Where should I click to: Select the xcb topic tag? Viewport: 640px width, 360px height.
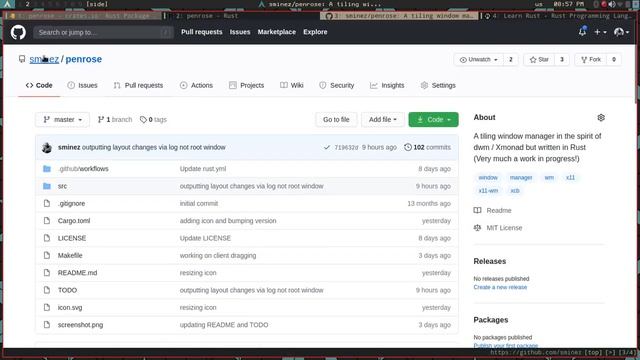coord(515,191)
